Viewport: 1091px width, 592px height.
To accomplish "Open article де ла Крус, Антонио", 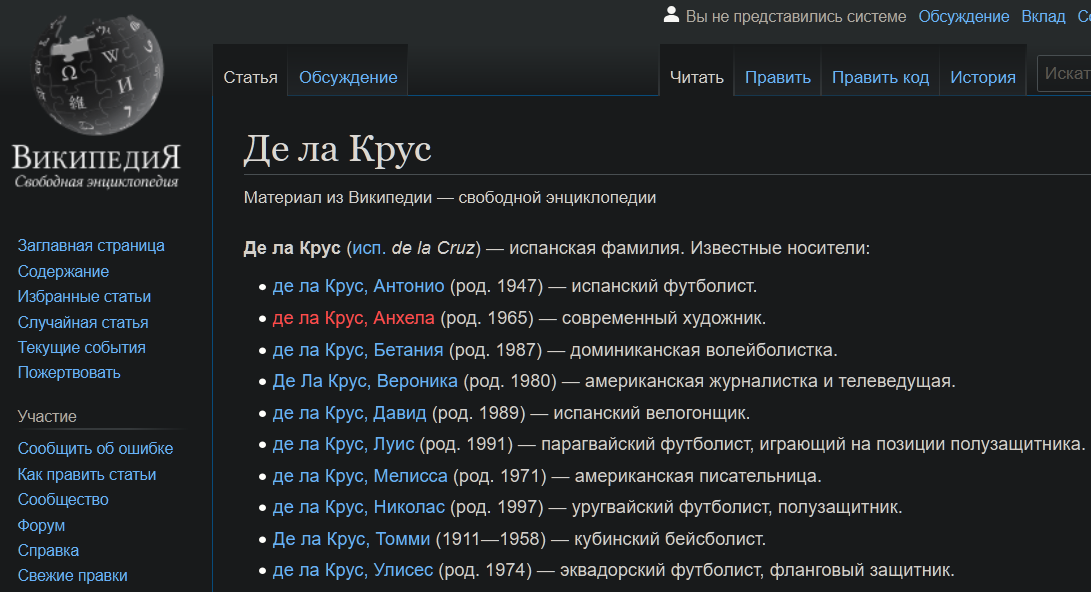I will [x=358, y=286].
